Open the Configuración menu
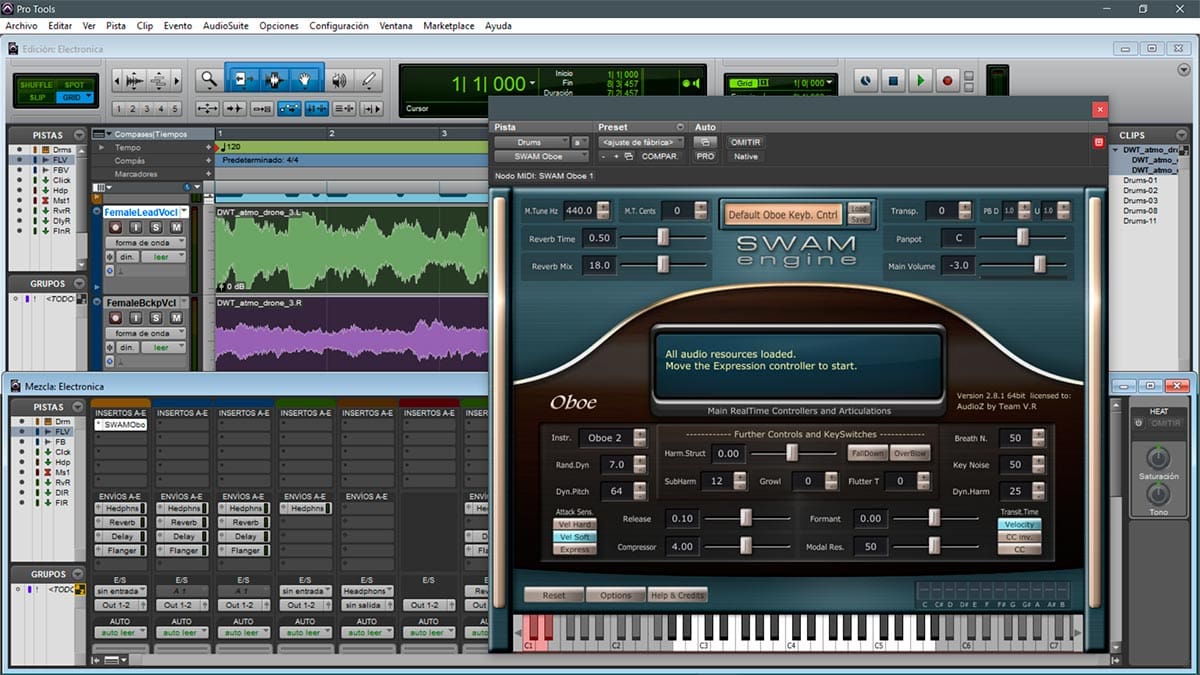Screen dimensions: 1200x675 tap(339, 26)
